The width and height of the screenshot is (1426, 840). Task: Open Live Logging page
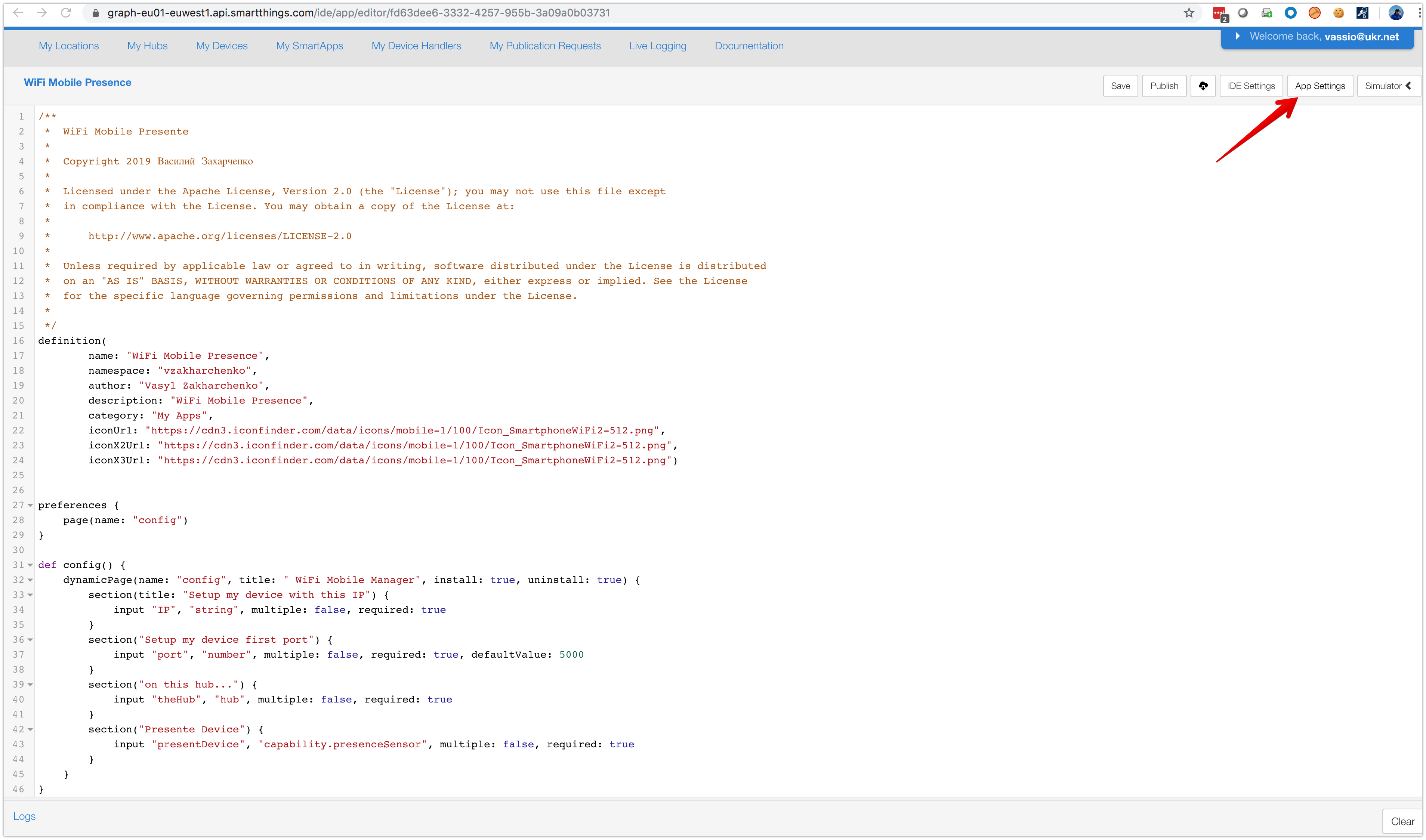pos(657,46)
